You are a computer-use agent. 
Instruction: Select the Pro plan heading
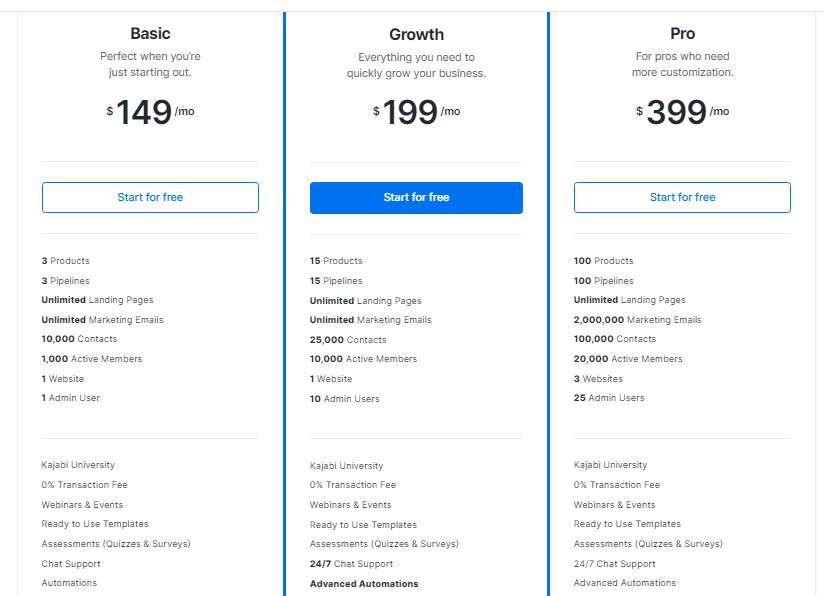tap(682, 34)
